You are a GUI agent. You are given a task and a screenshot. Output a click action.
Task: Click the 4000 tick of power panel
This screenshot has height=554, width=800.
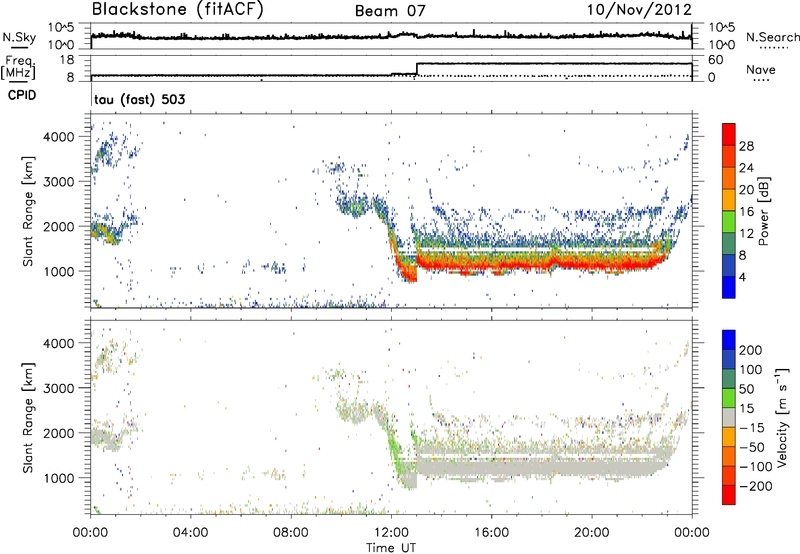59,137
